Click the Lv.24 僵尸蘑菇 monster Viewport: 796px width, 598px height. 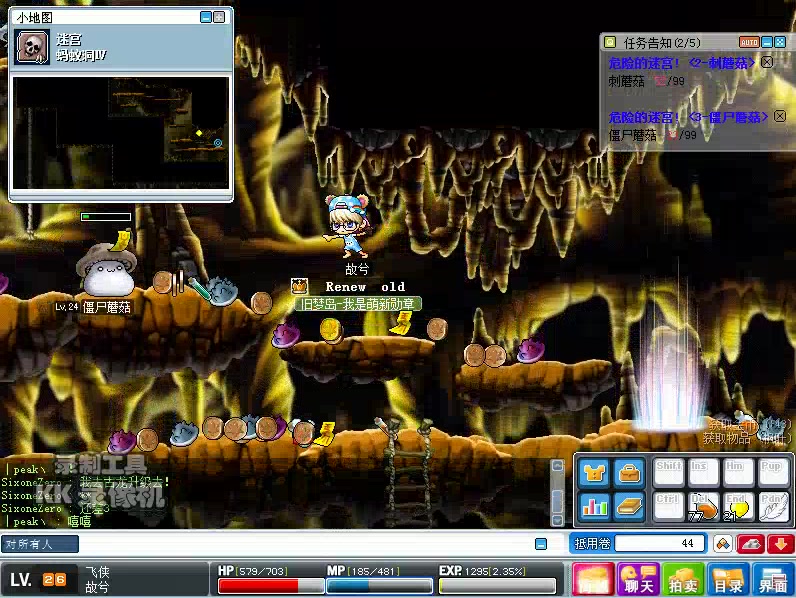pyautogui.click(x=107, y=272)
